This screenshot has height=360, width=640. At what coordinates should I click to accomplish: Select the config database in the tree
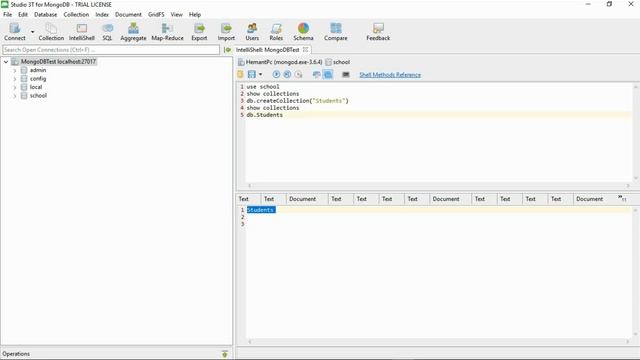[x=38, y=78]
